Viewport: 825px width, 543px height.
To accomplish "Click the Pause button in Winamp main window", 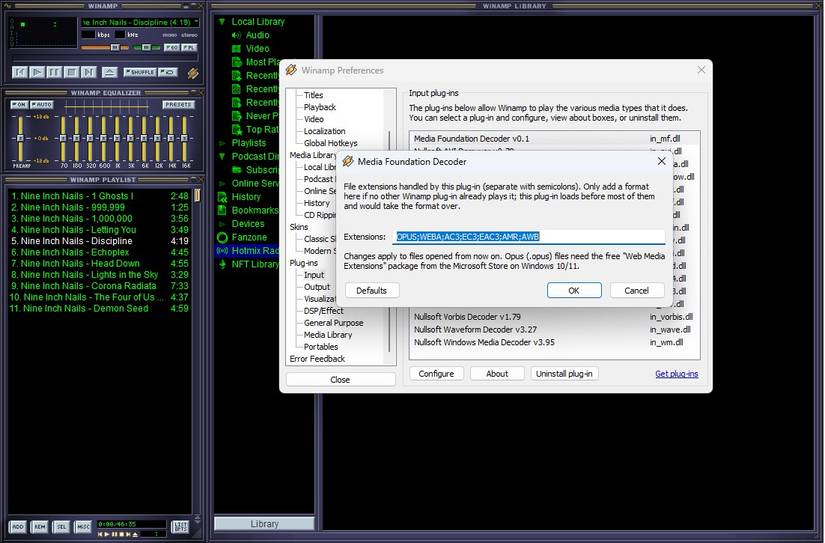I will point(54,72).
